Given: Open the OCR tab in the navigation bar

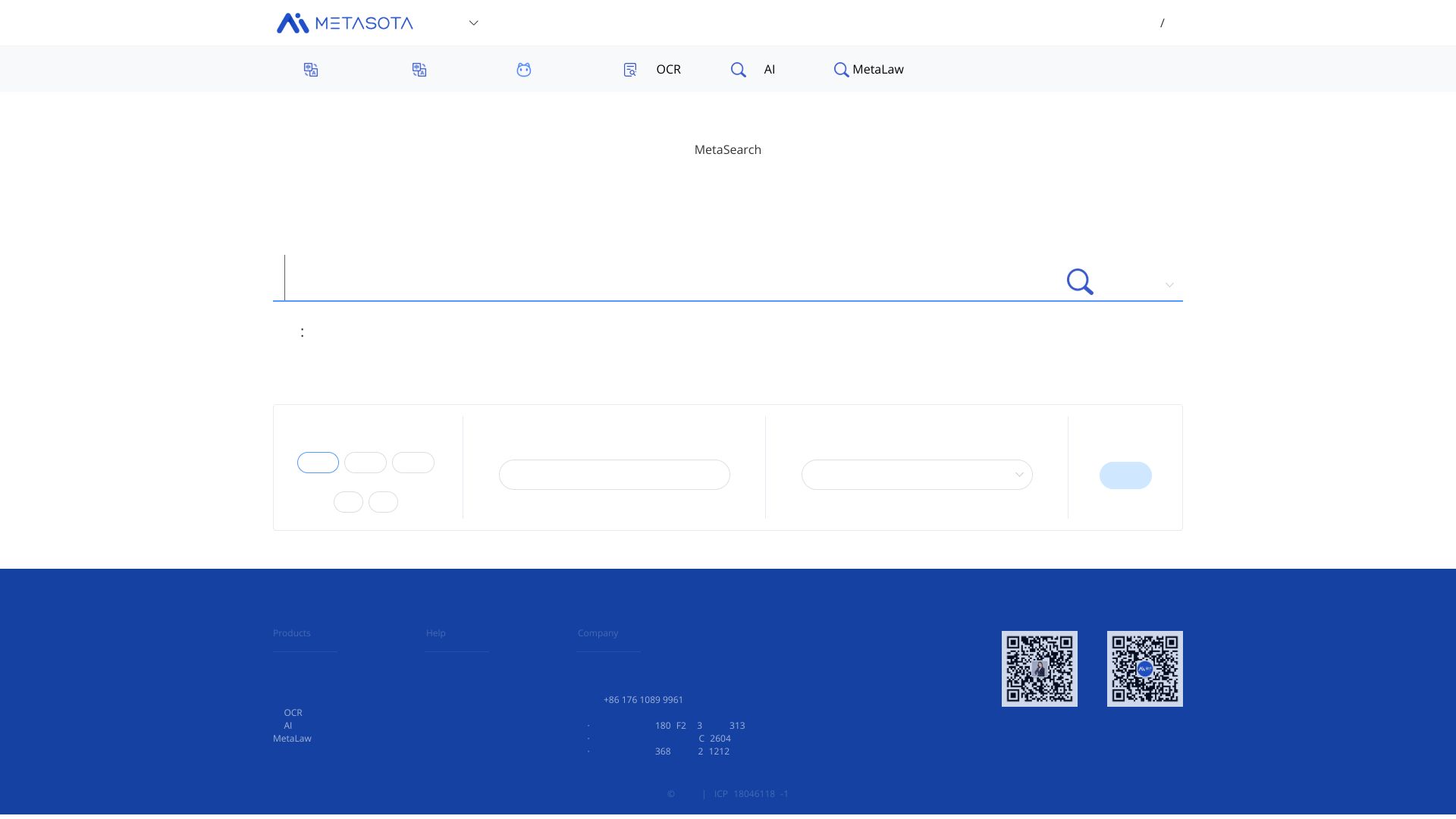Looking at the screenshot, I should click(x=652, y=70).
